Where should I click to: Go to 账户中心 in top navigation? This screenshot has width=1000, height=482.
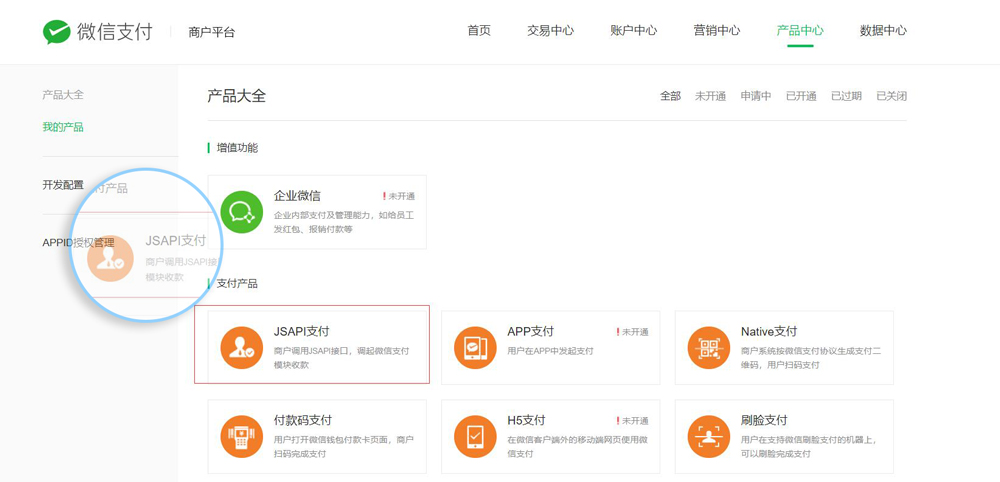coord(633,31)
